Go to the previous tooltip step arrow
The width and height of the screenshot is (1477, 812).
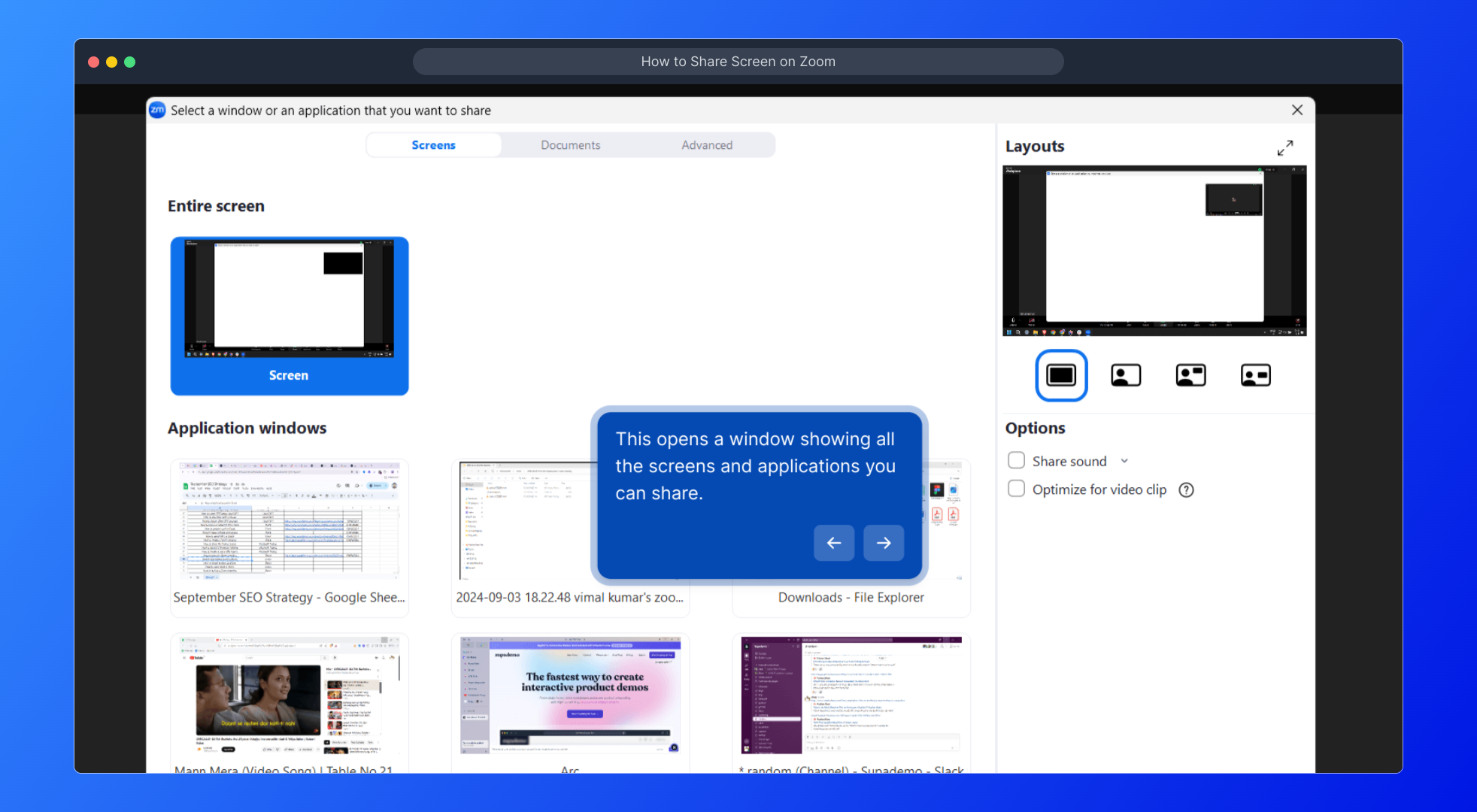coord(833,543)
